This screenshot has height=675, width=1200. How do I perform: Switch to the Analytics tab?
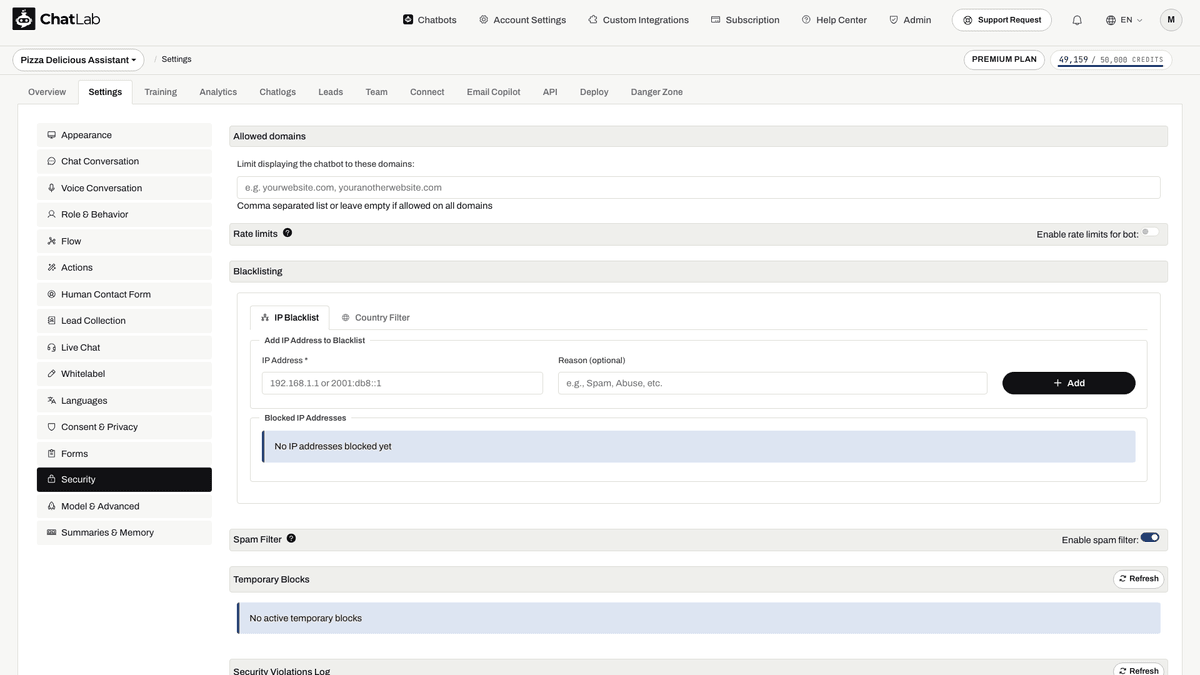click(218, 92)
